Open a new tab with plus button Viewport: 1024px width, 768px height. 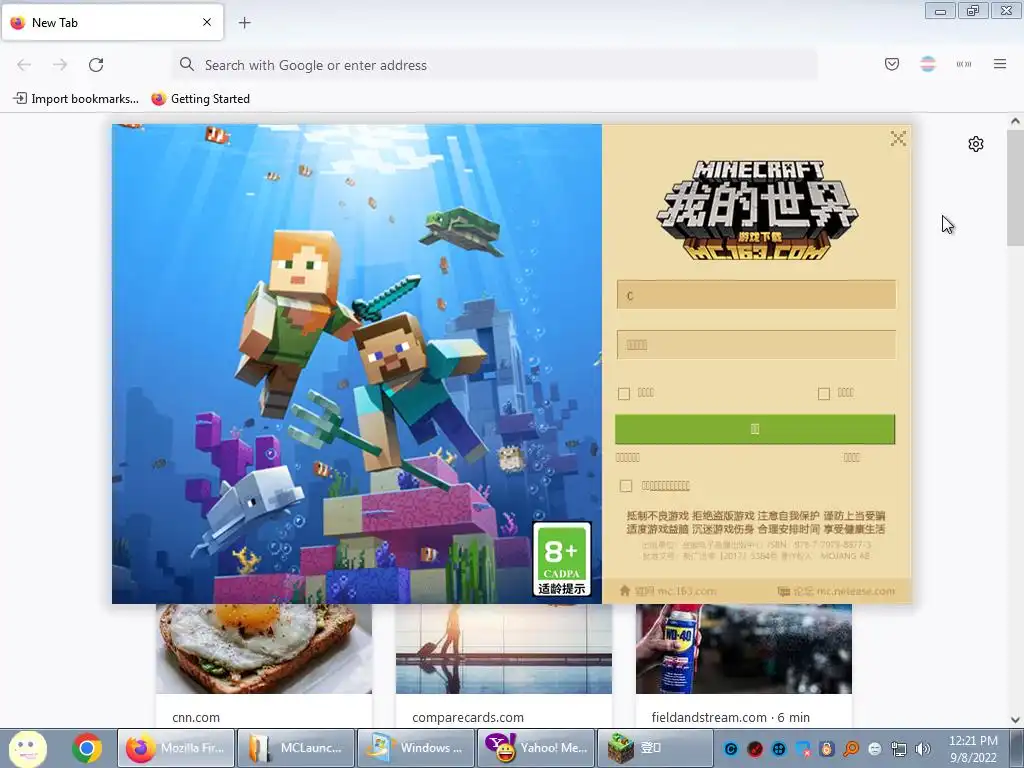pos(244,23)
